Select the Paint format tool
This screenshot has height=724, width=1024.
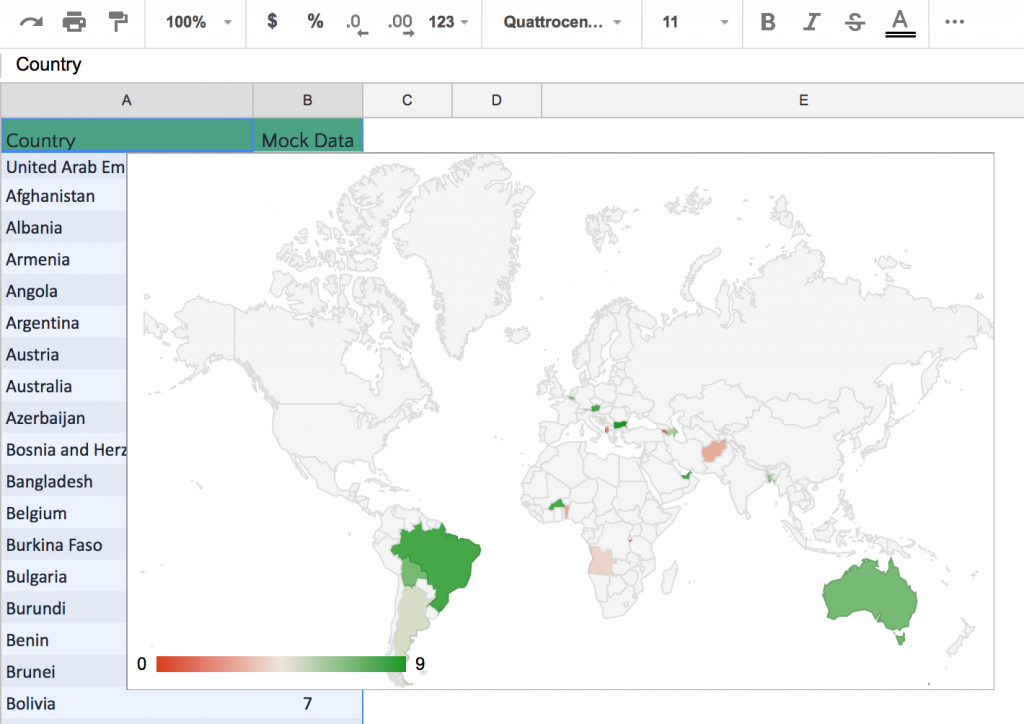(x=116, y=21)
